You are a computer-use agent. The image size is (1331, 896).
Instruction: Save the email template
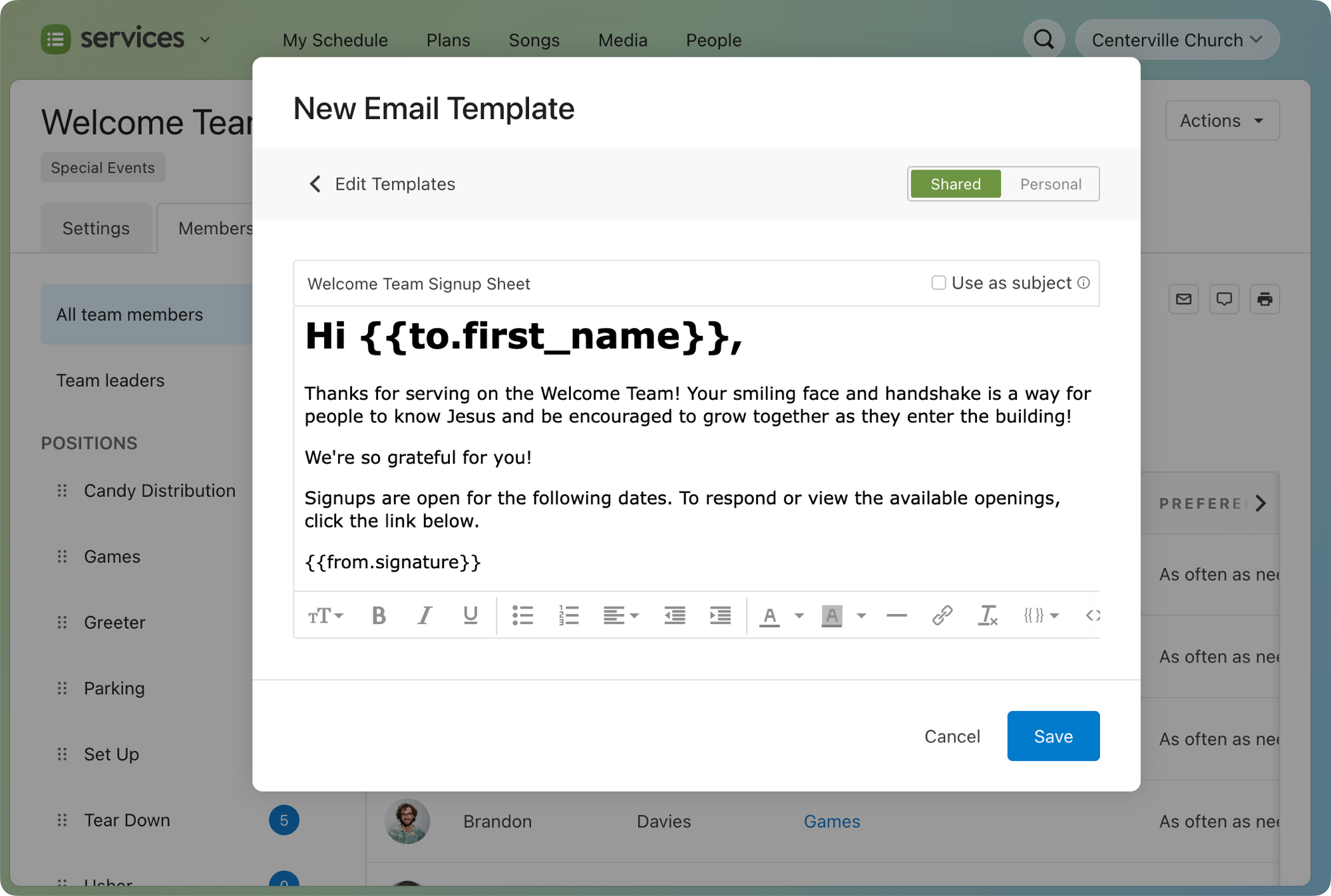pyautogui.click(x=1053, y=736)
